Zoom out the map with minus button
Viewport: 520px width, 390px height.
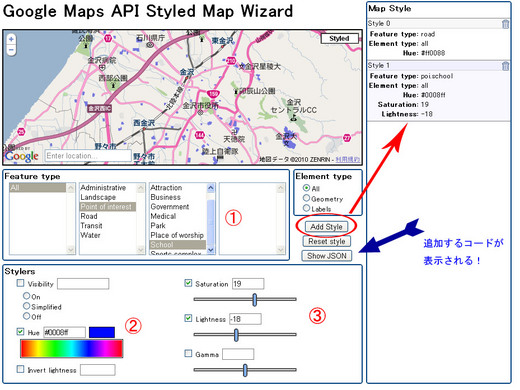[11, 50]
